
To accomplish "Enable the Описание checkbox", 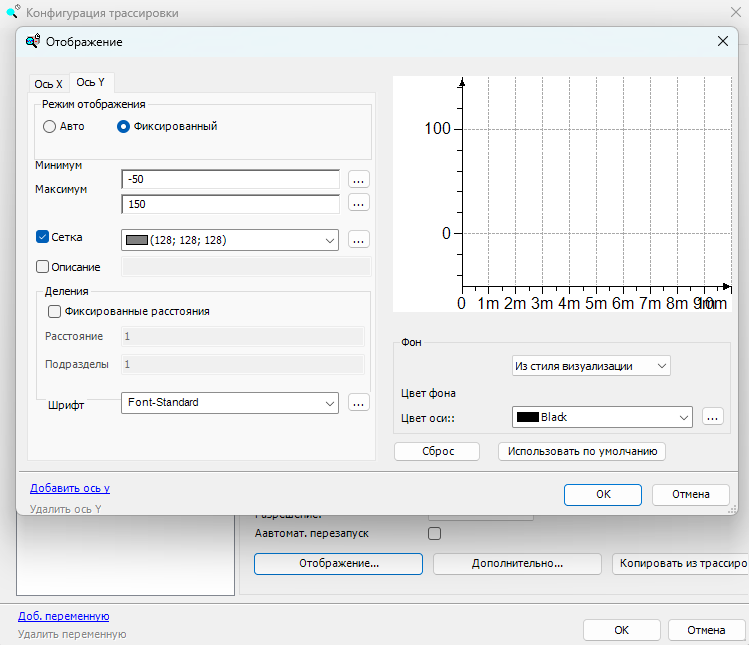I will [x=42, y=267].
